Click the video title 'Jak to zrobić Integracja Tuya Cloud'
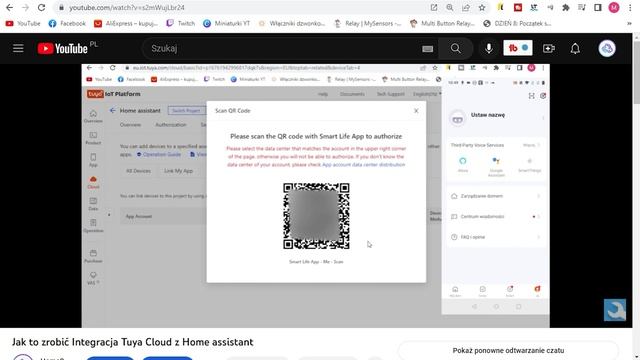640x360 pixels. pyautogui.click(x=133, y=342)
